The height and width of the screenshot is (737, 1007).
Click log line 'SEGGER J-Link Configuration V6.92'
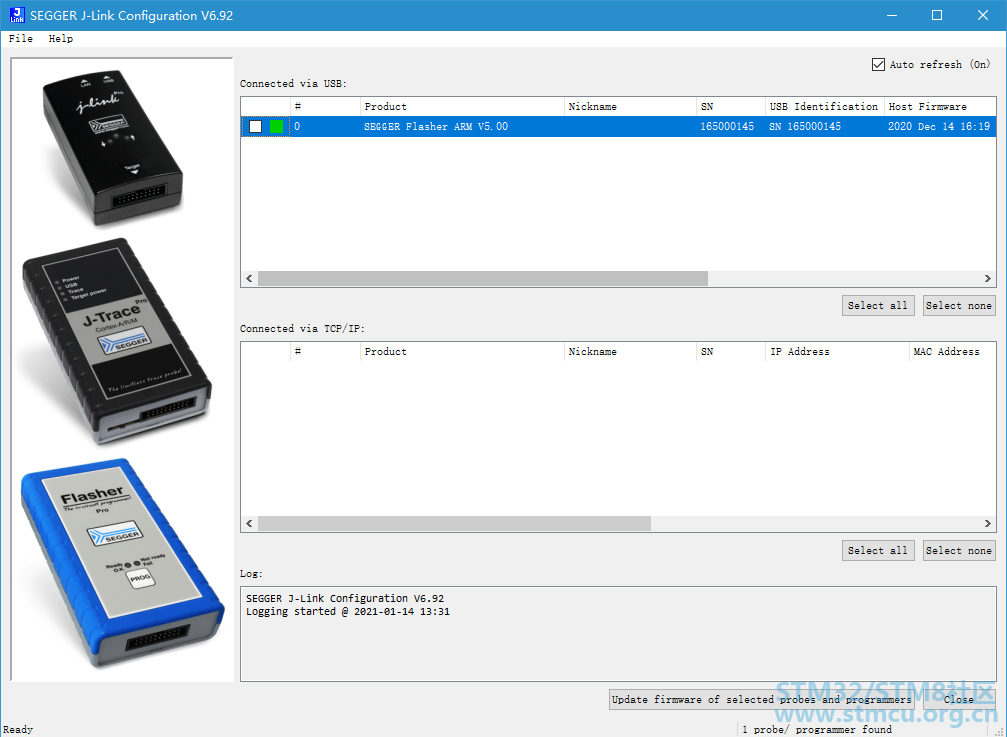coord(345,598)
